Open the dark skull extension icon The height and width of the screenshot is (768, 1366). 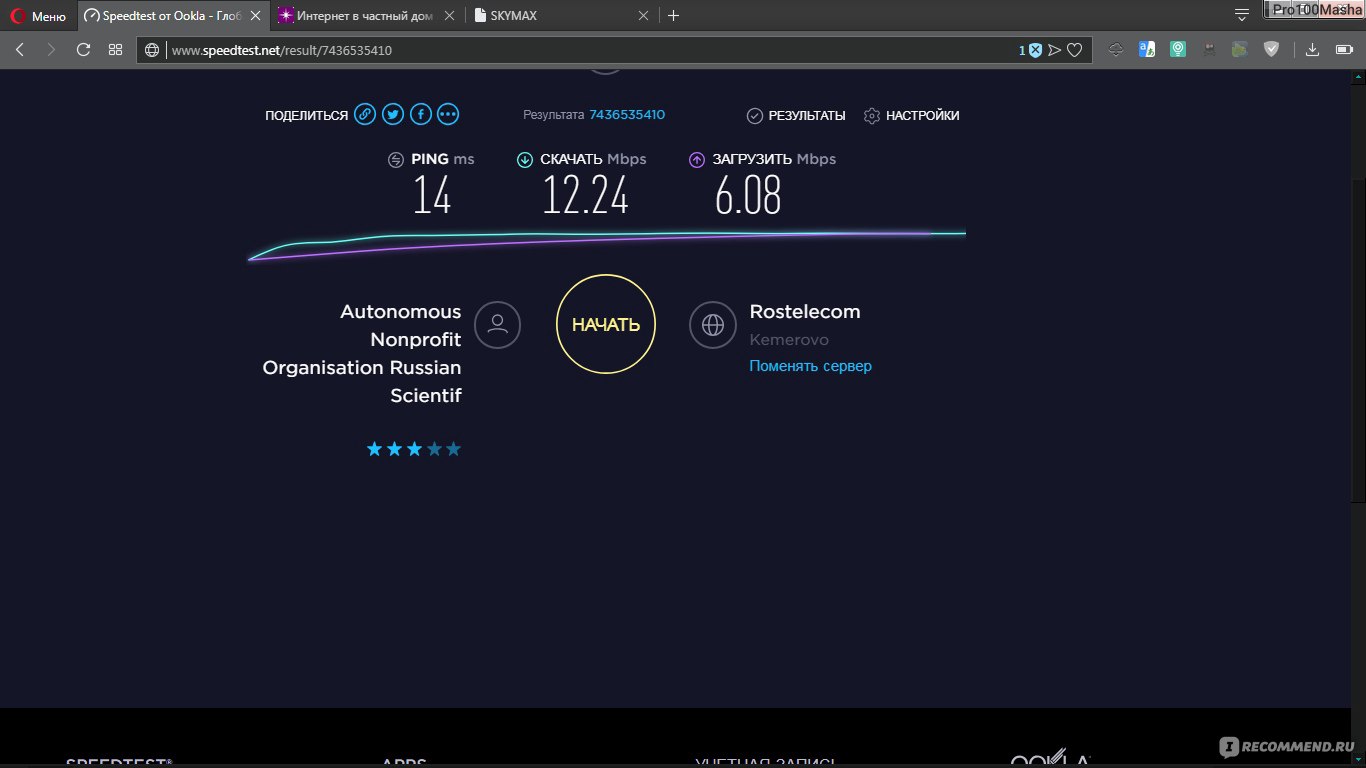[x=1209, y=49]
